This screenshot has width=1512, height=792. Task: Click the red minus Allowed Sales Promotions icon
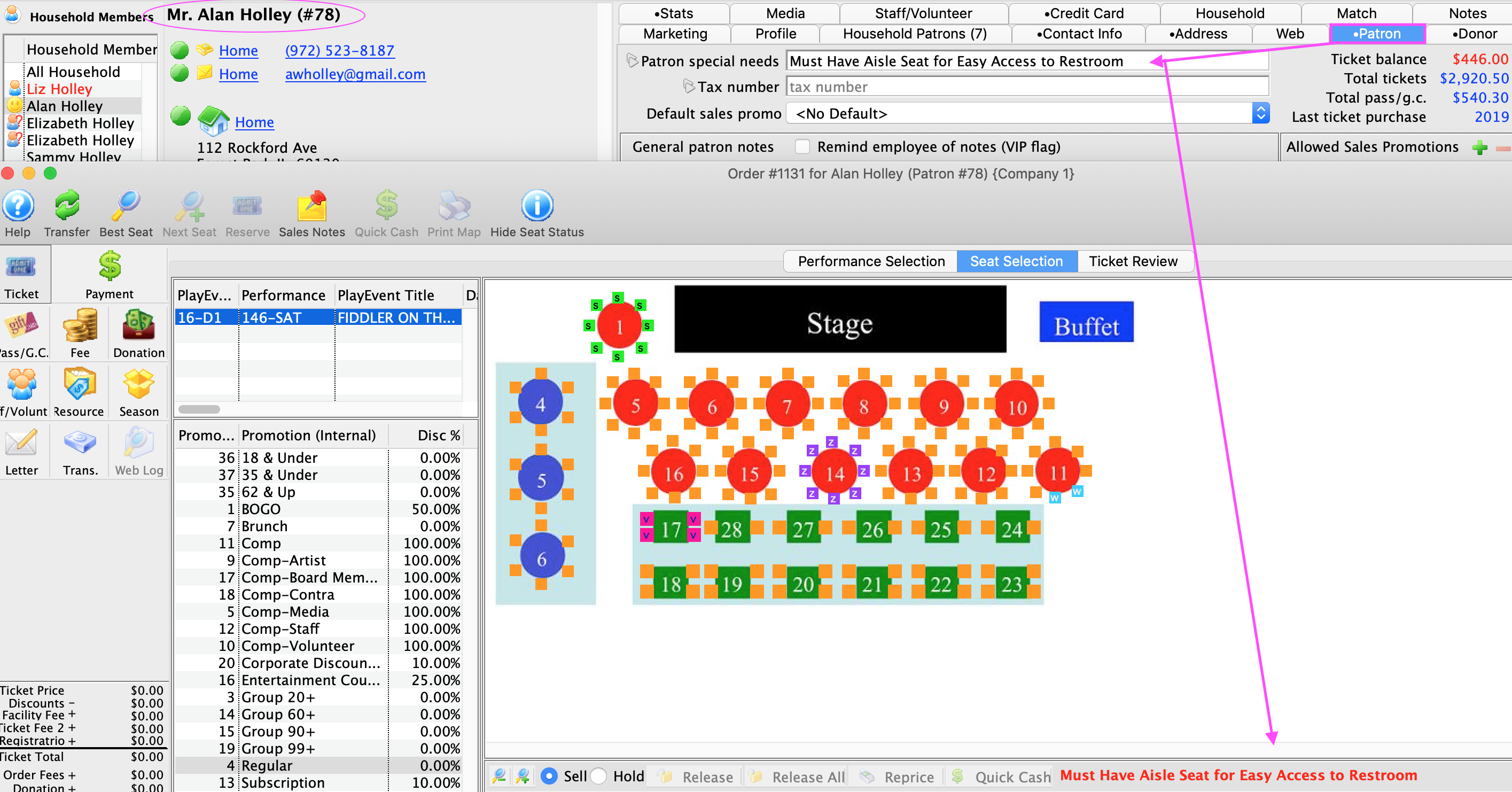(1502, 148)
